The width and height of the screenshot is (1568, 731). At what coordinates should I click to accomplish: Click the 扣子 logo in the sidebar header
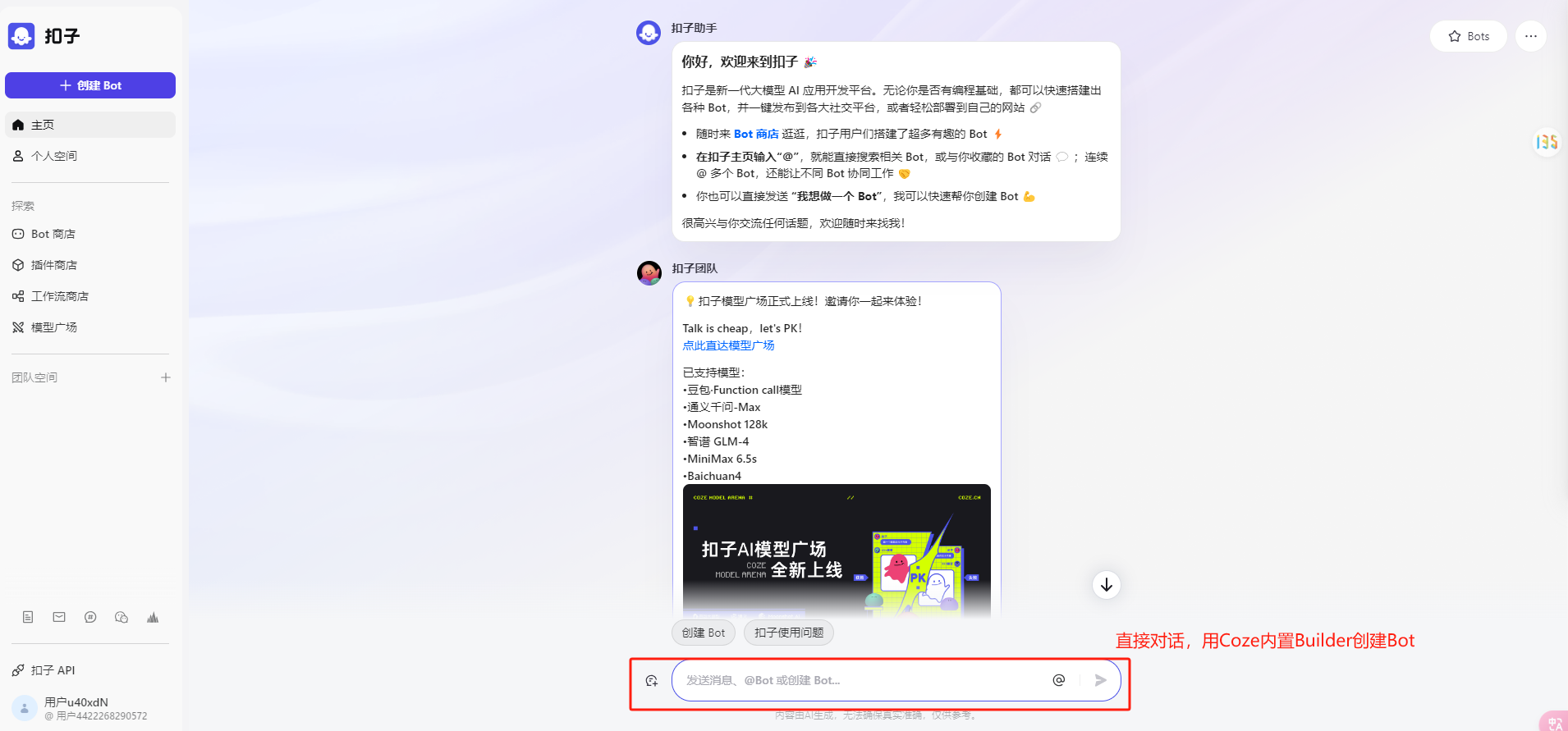(x=21, y=36)
